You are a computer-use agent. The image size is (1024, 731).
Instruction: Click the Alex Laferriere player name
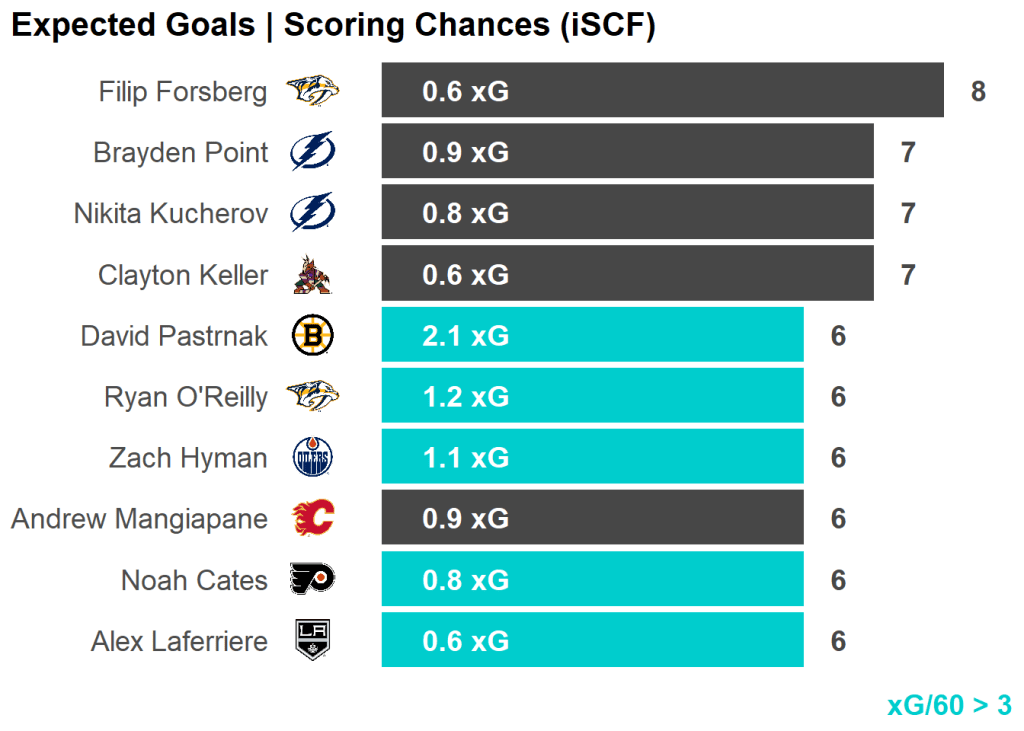180,641
